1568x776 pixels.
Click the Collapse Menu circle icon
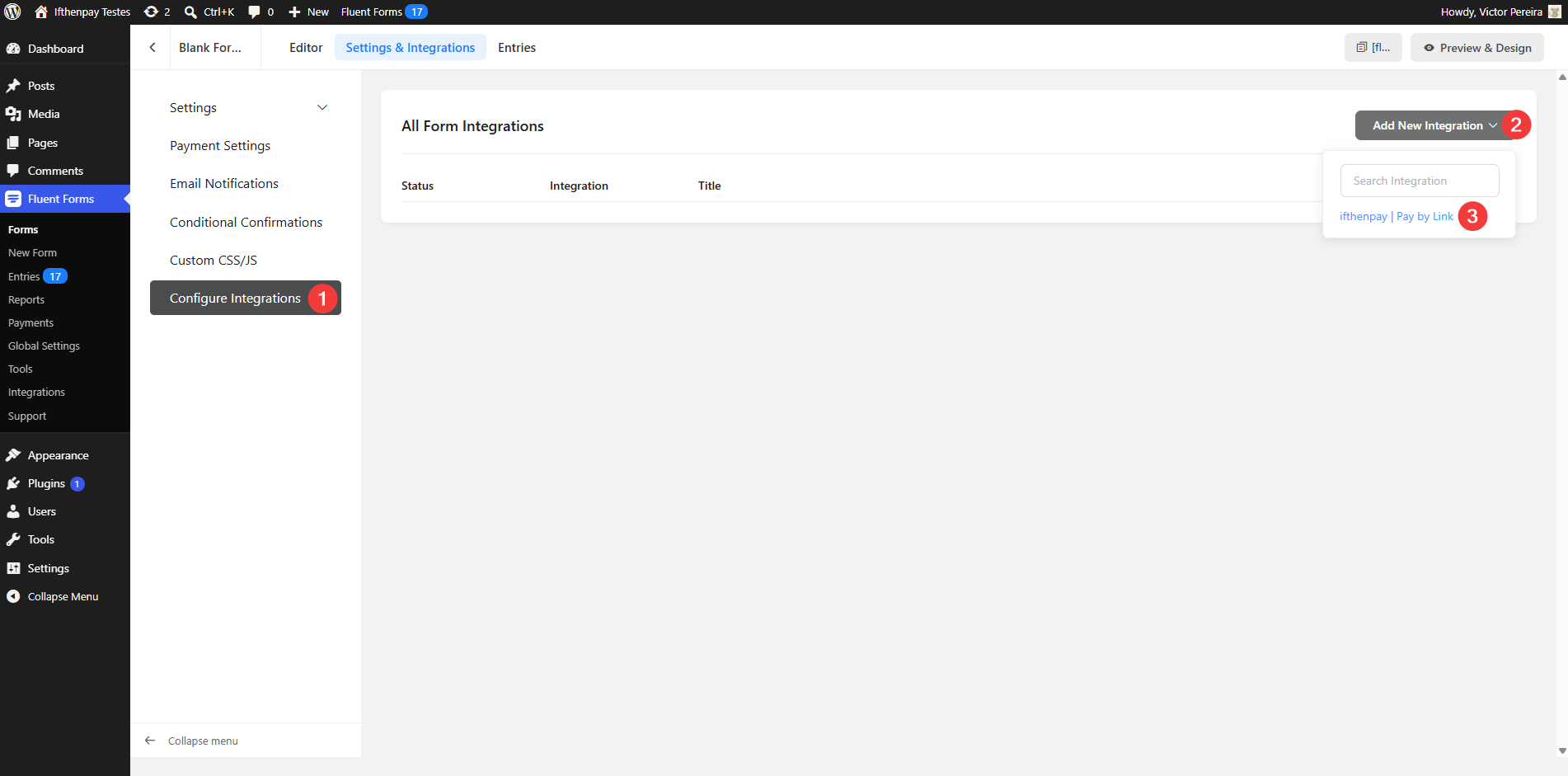coord(13,596)
